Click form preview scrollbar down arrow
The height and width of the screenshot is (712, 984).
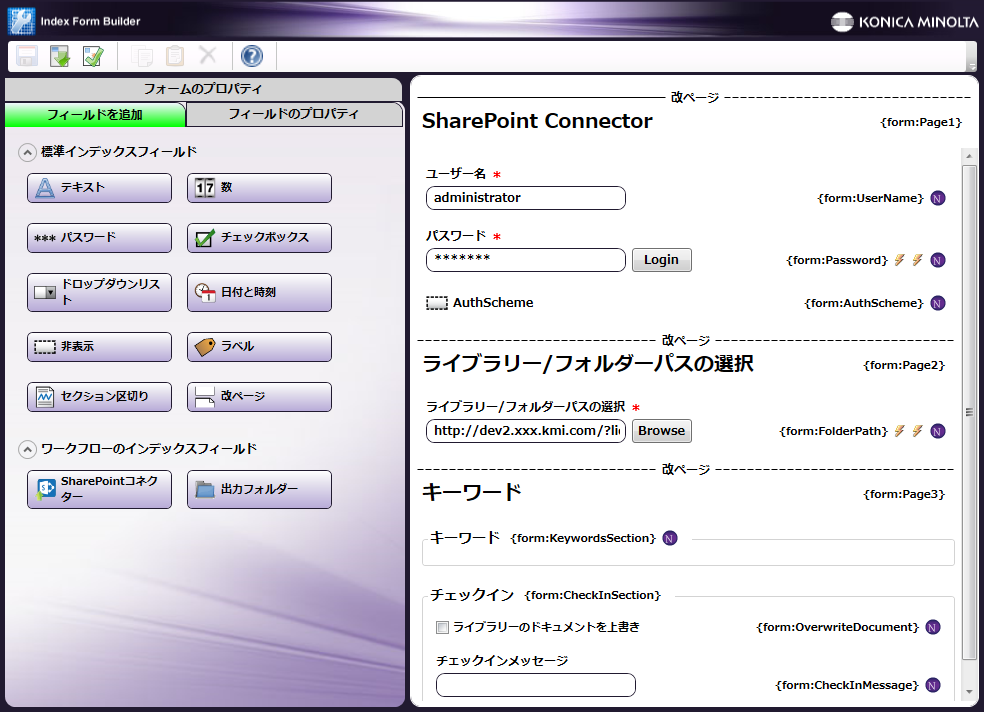point(969,692)
